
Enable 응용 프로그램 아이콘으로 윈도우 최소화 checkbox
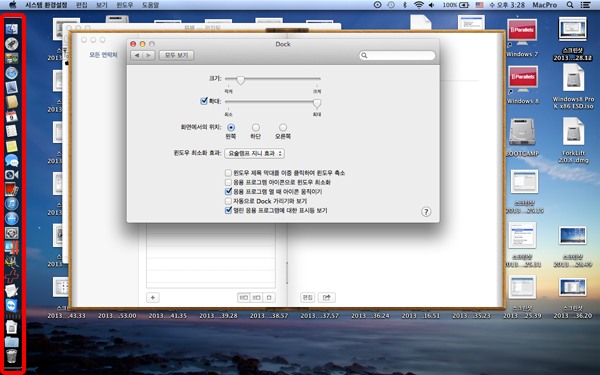[x=228, y=182]
